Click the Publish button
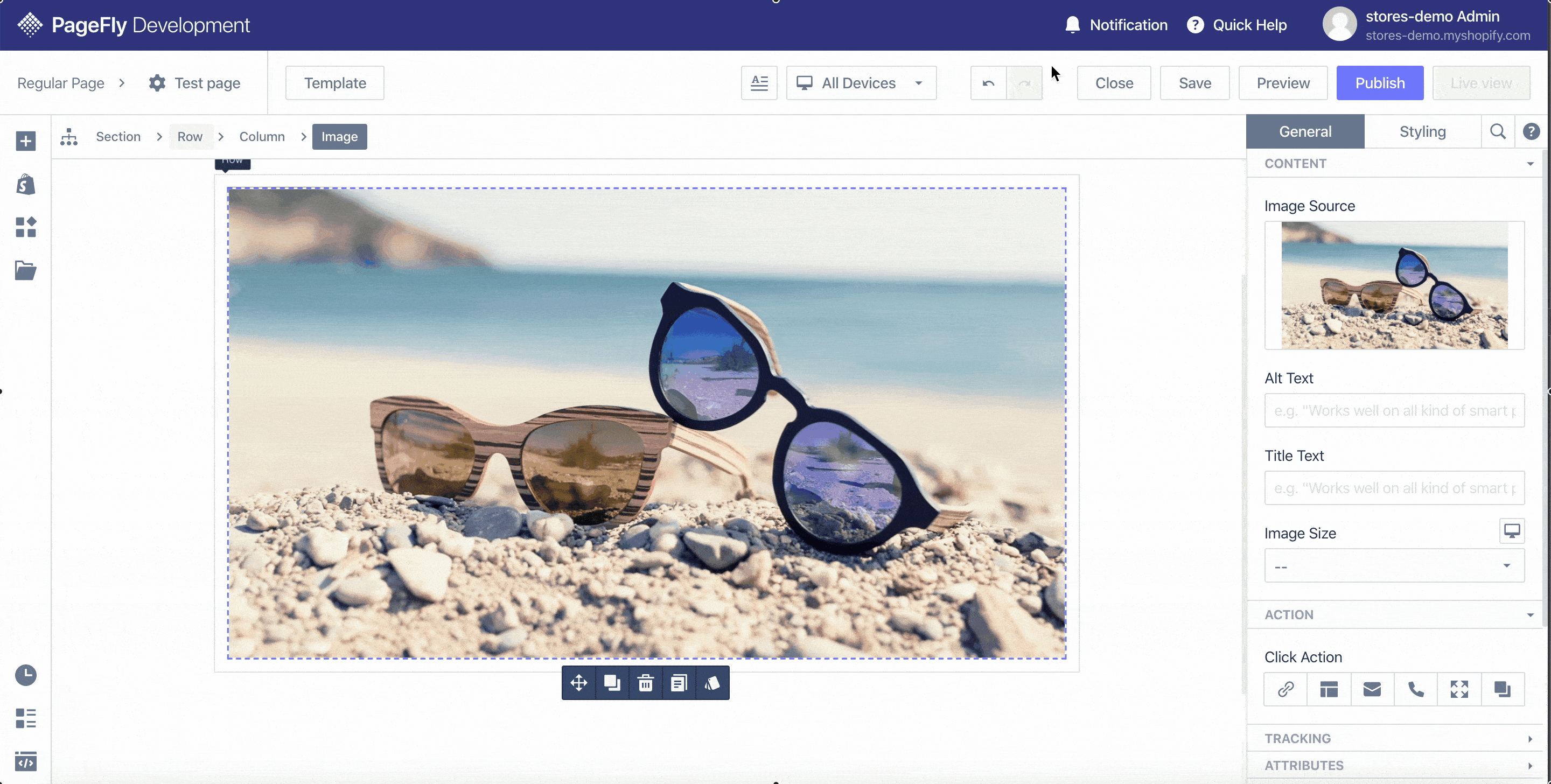This screenshot has width=1551, height=784. (1379, 83)
